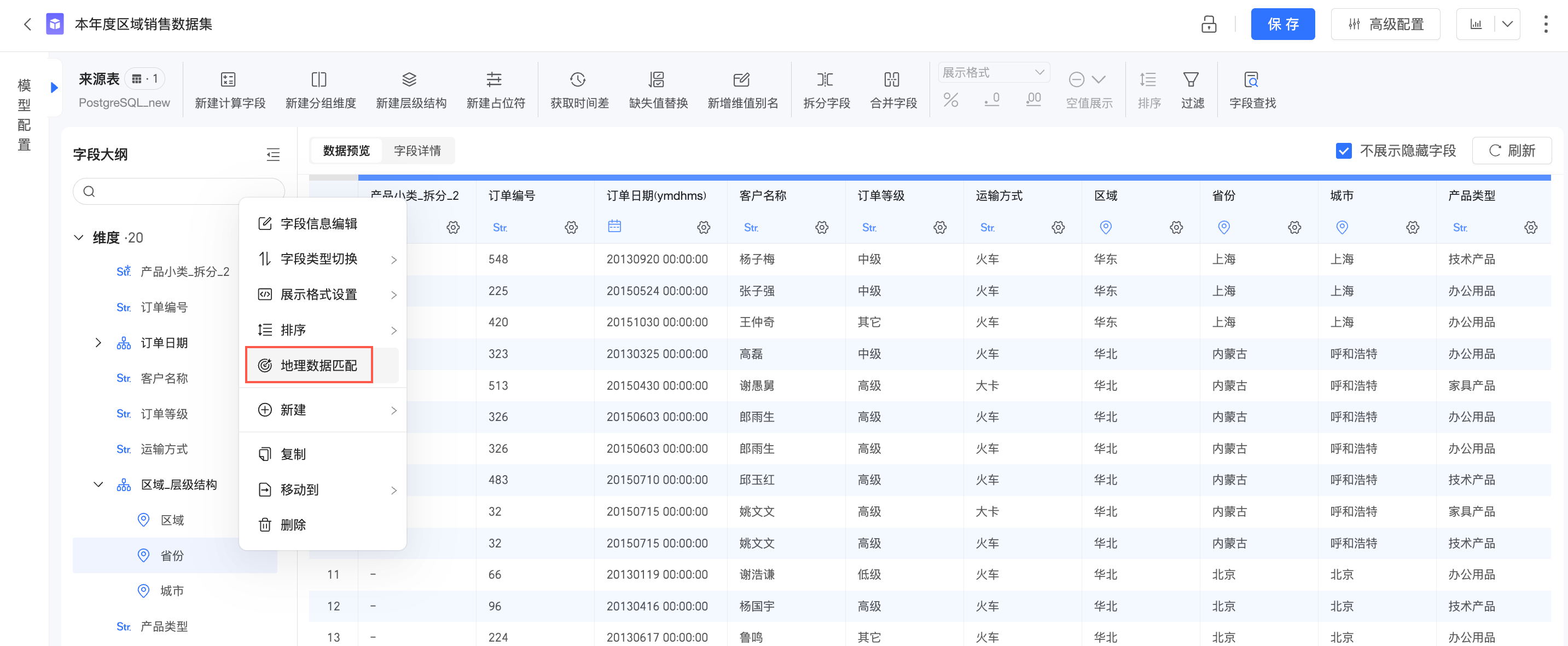
Task: Open the 过滤 filter tool
Action: pos(1192,89)
